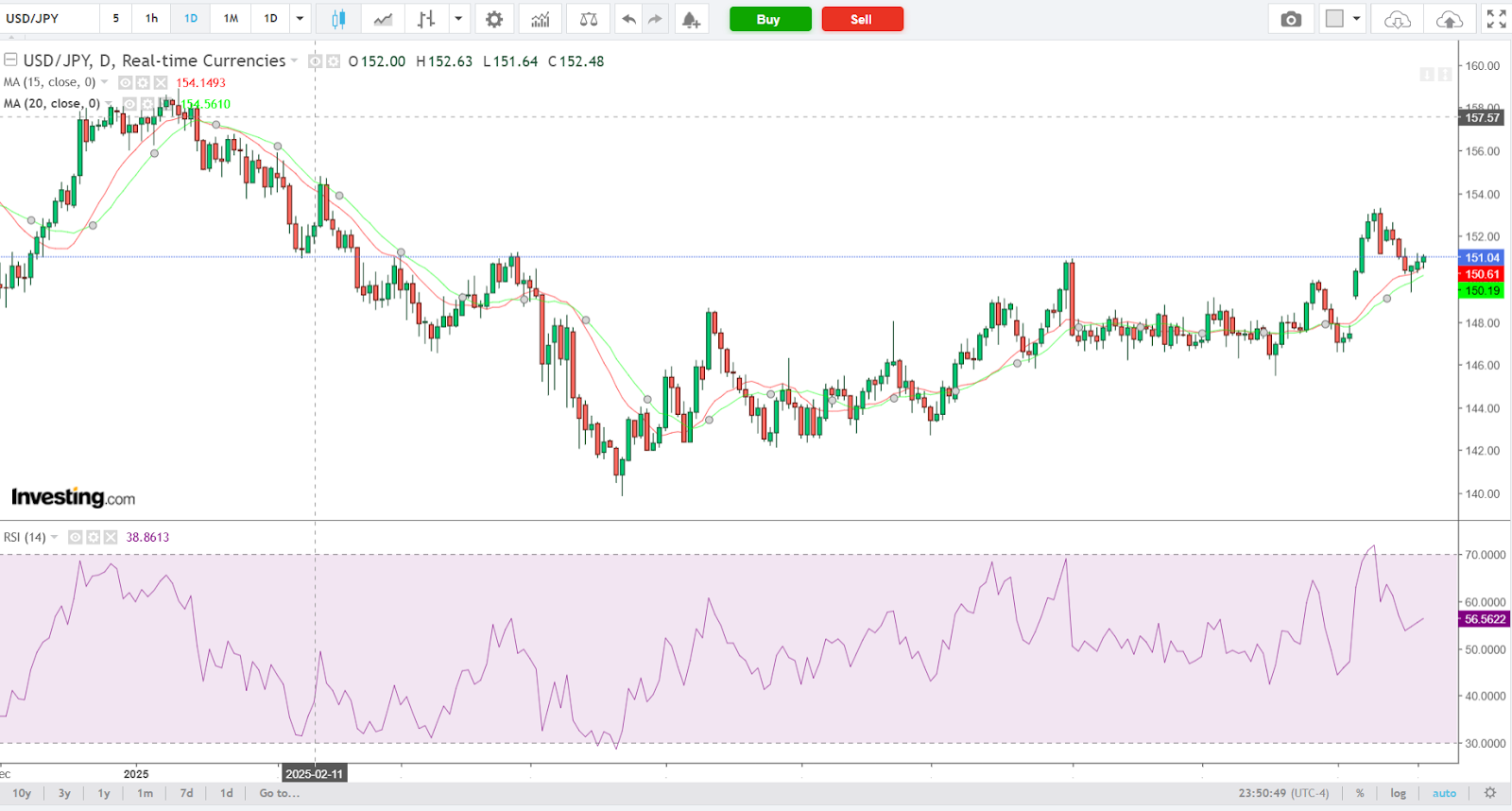Switch to the area chart style

click(x=383, y=19)
